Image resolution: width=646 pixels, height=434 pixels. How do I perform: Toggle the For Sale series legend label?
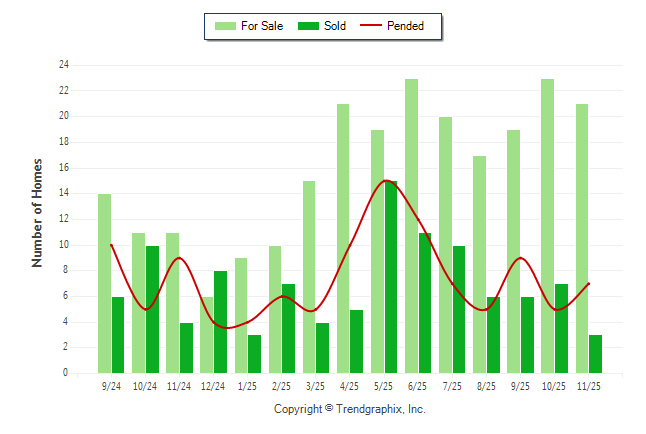tap(264, 26)
